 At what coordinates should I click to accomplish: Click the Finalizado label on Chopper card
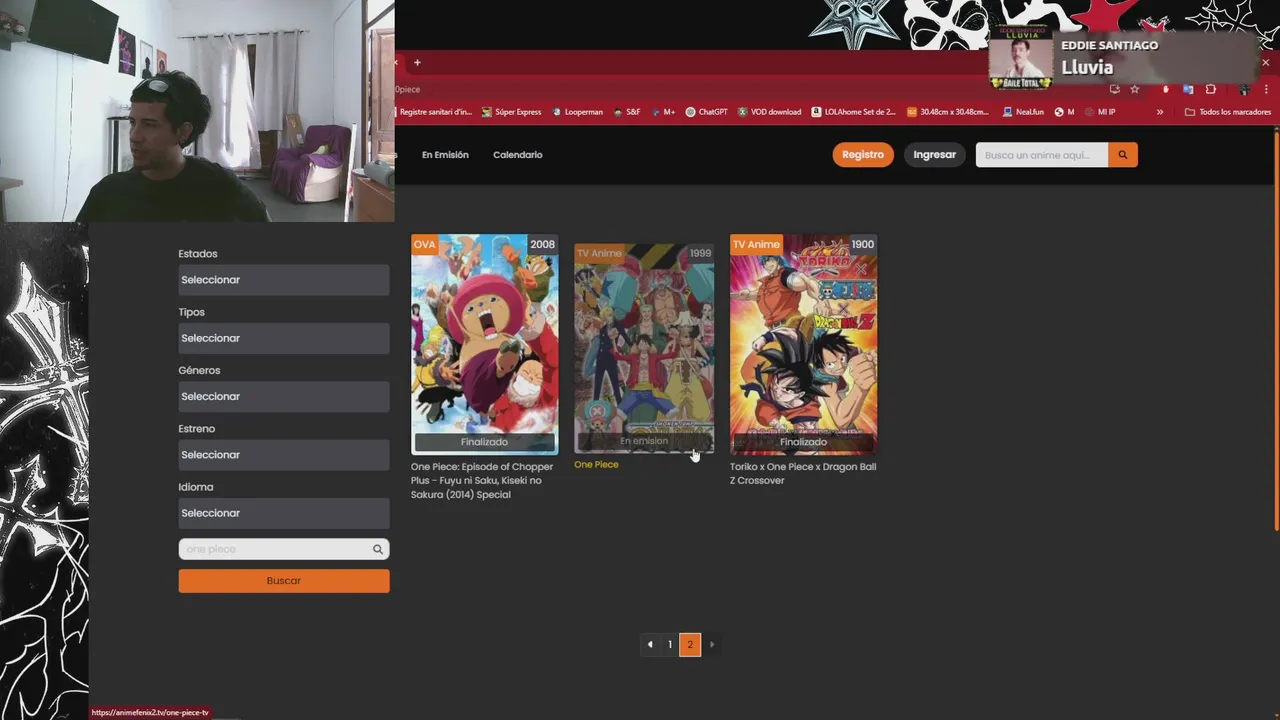pos(485,442)
